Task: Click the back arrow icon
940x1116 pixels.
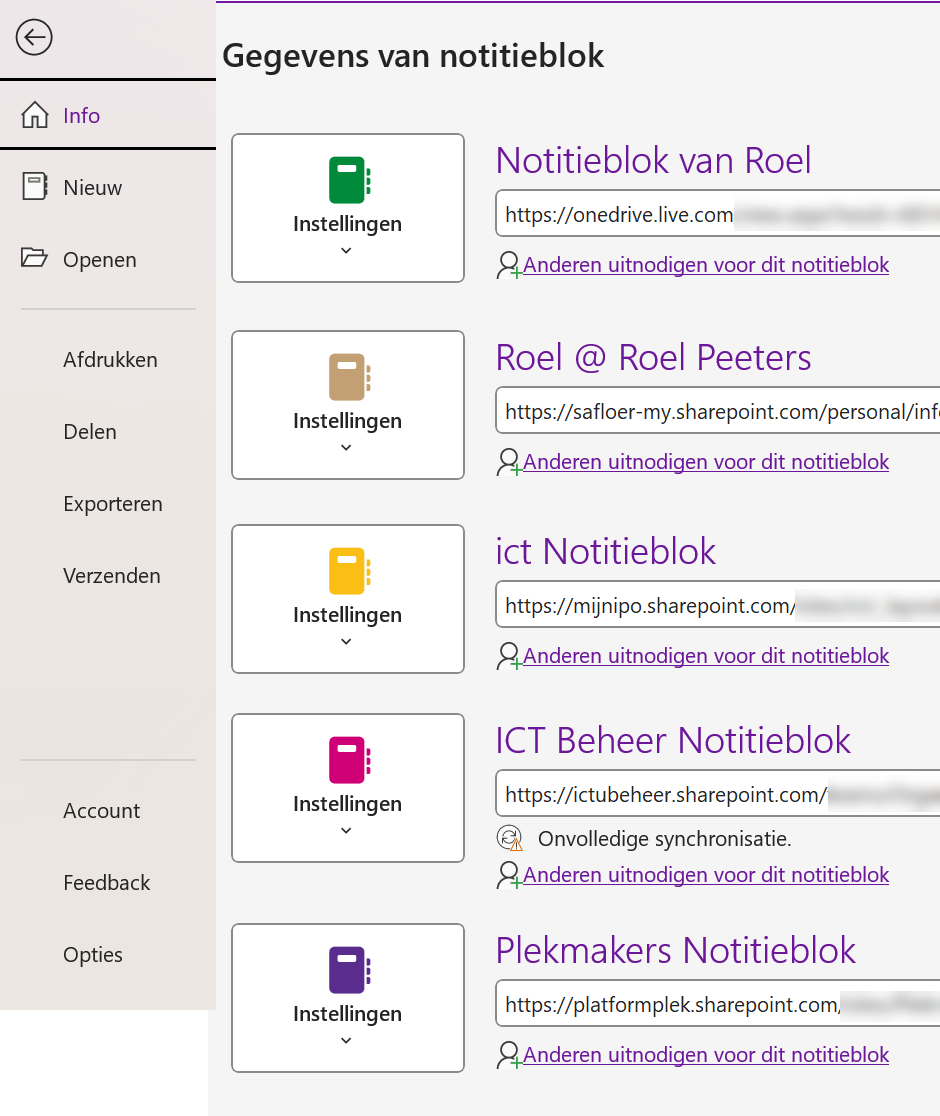Action: pos(34,38)
